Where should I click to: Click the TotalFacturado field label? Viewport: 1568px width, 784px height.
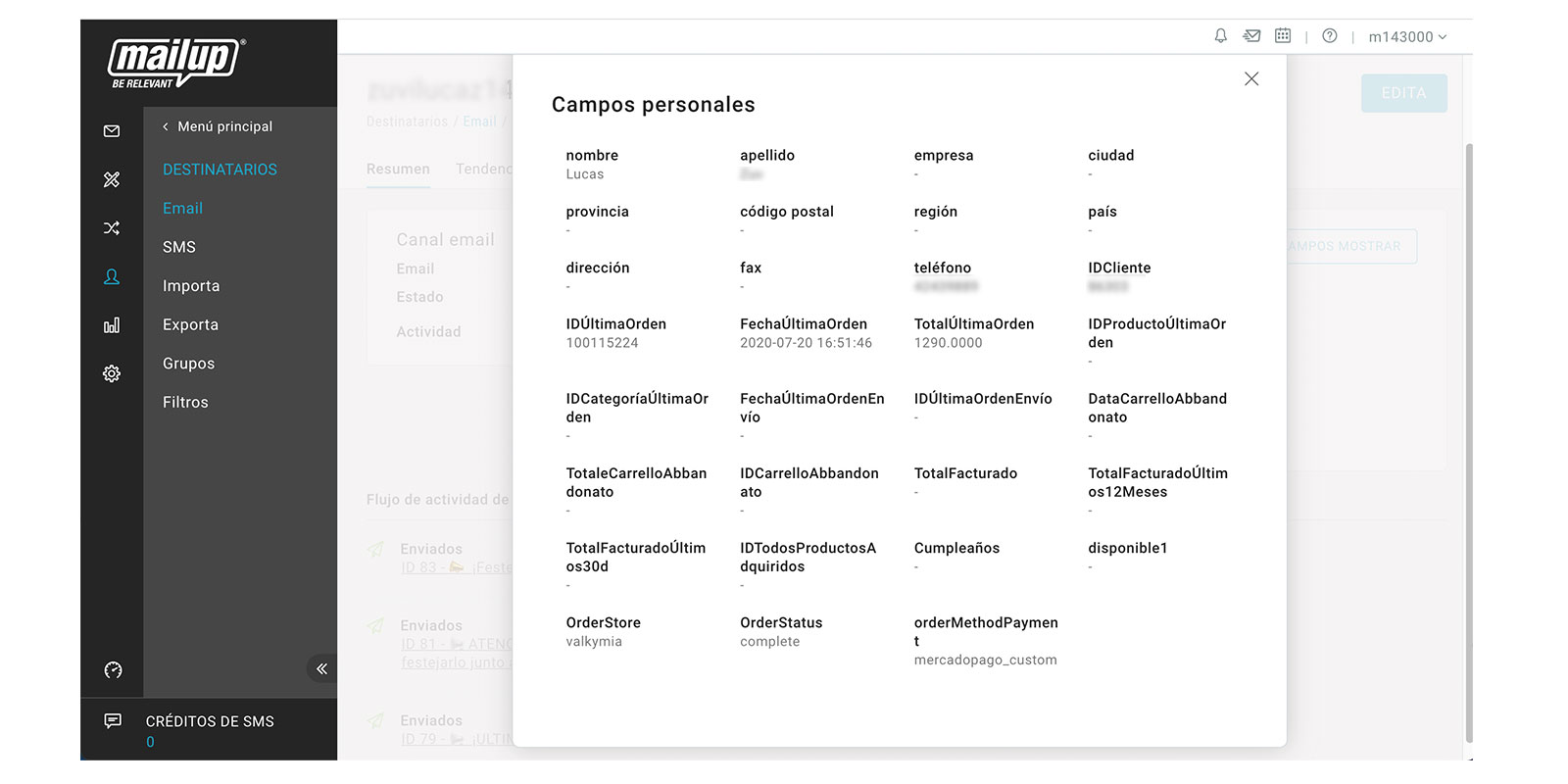[965, 473]
